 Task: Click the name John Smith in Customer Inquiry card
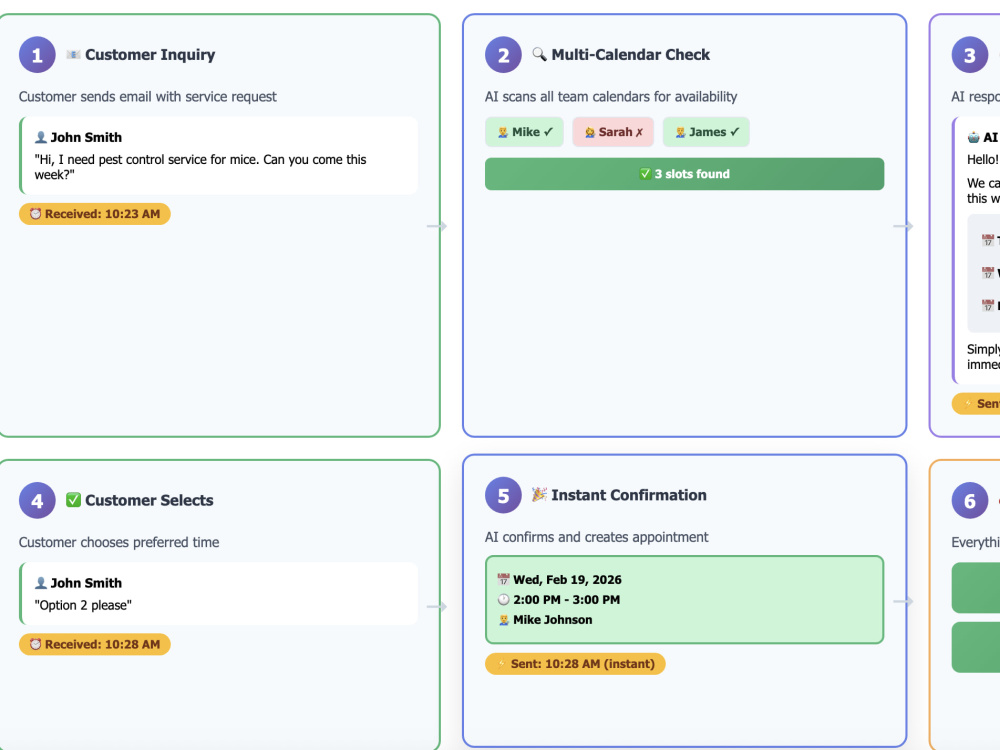pos(86,137)
